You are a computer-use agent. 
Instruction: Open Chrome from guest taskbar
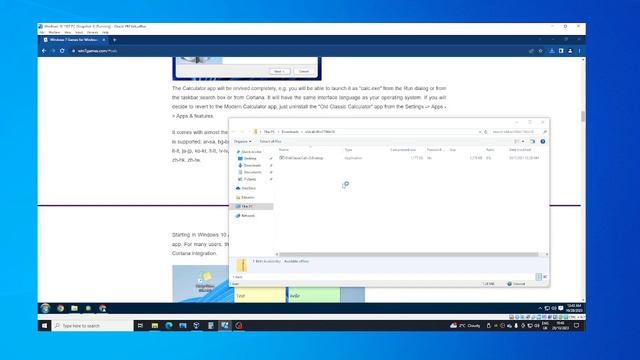[x=60, y=308]
